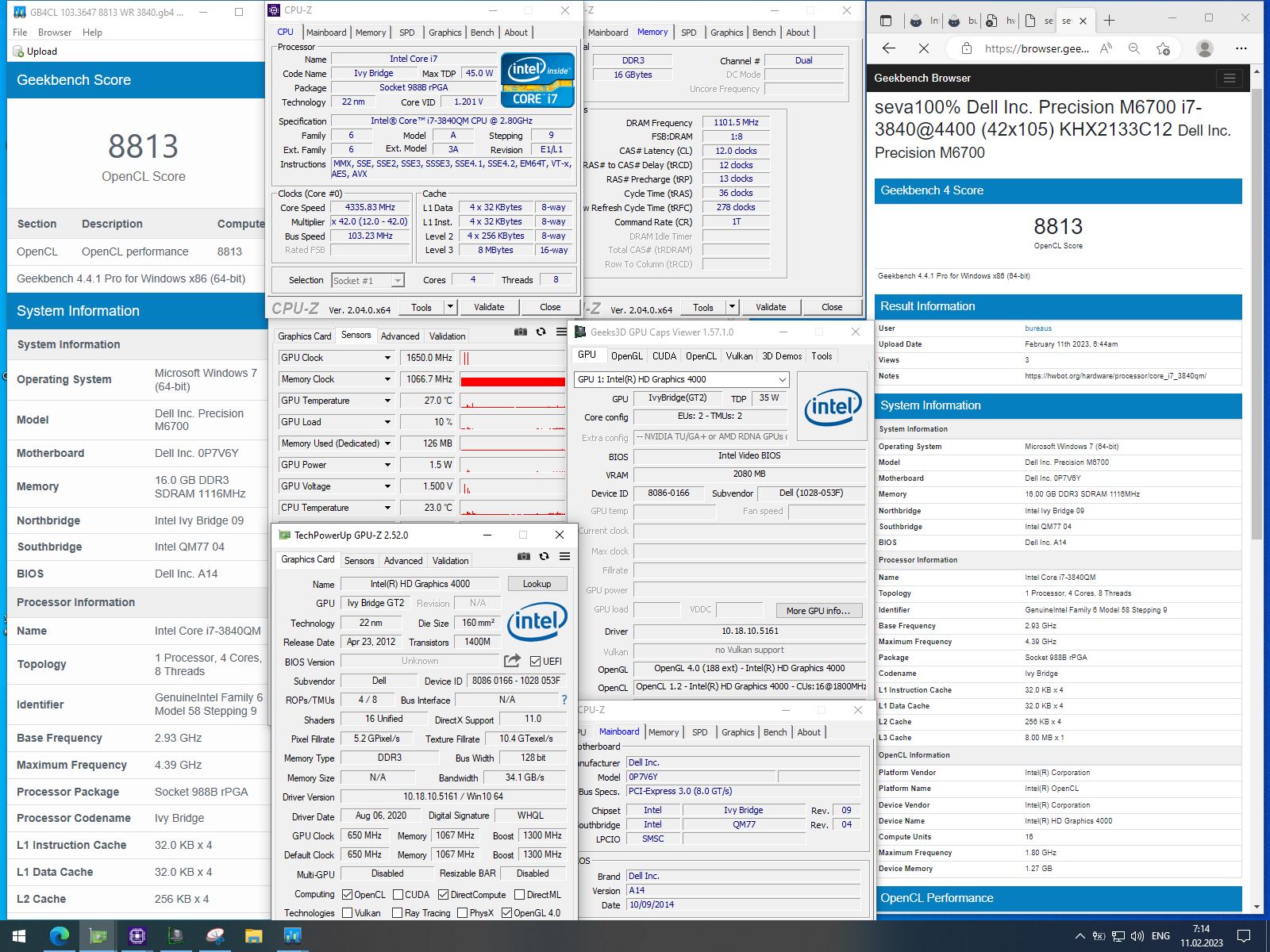Expand the Memory Used (Dedicated) sensor dropdown

[387, 443]
